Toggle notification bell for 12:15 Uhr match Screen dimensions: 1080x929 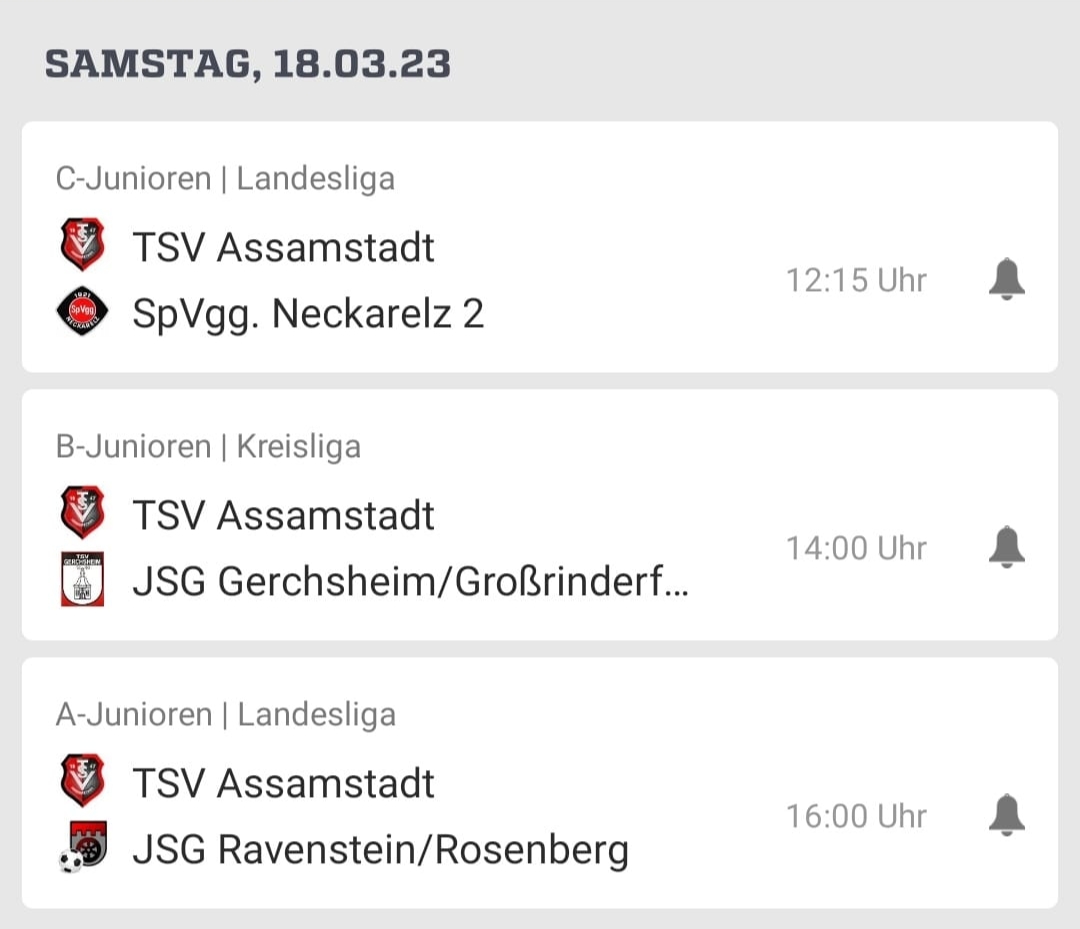(1007, 280)
